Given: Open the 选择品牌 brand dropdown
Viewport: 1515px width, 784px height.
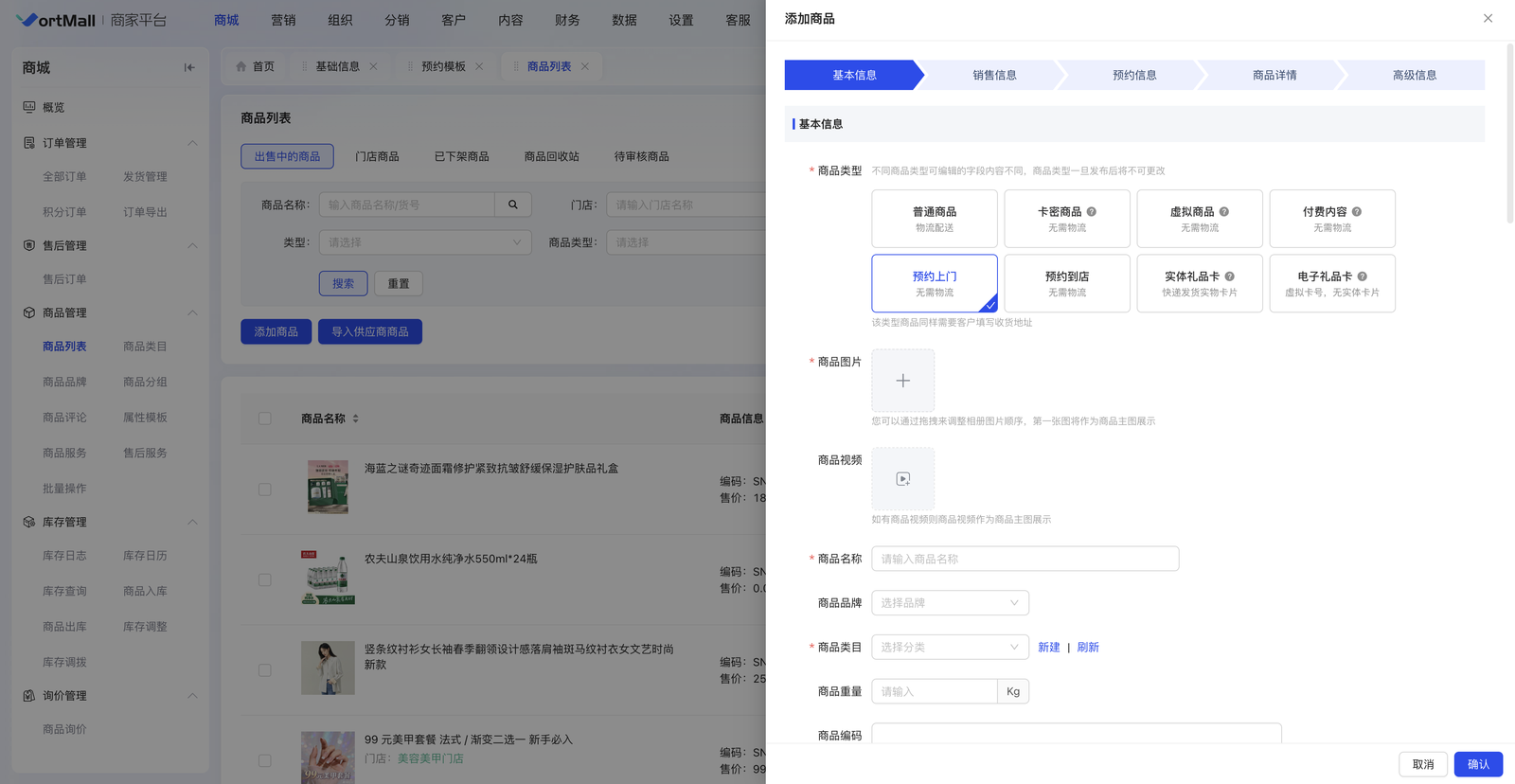Looking at the screenshot, I should [x=950, y=603].
